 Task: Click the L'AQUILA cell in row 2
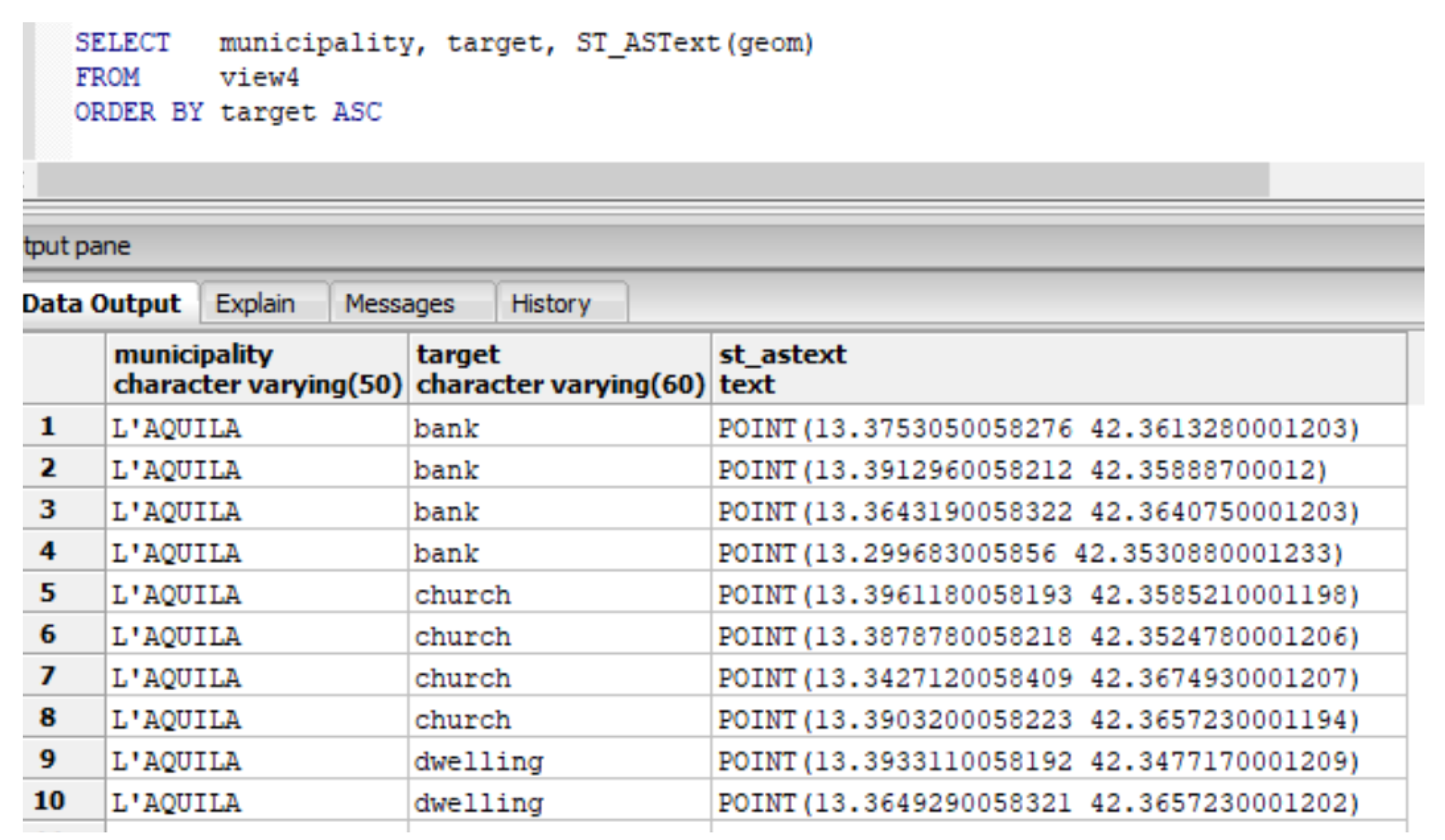coord(177,470)
